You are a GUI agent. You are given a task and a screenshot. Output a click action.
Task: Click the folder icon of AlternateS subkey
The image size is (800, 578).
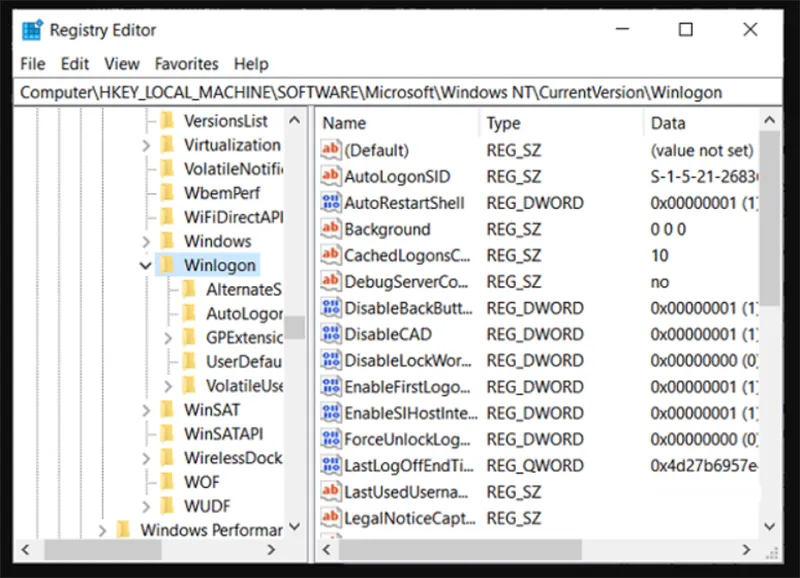tap(189, 289)
